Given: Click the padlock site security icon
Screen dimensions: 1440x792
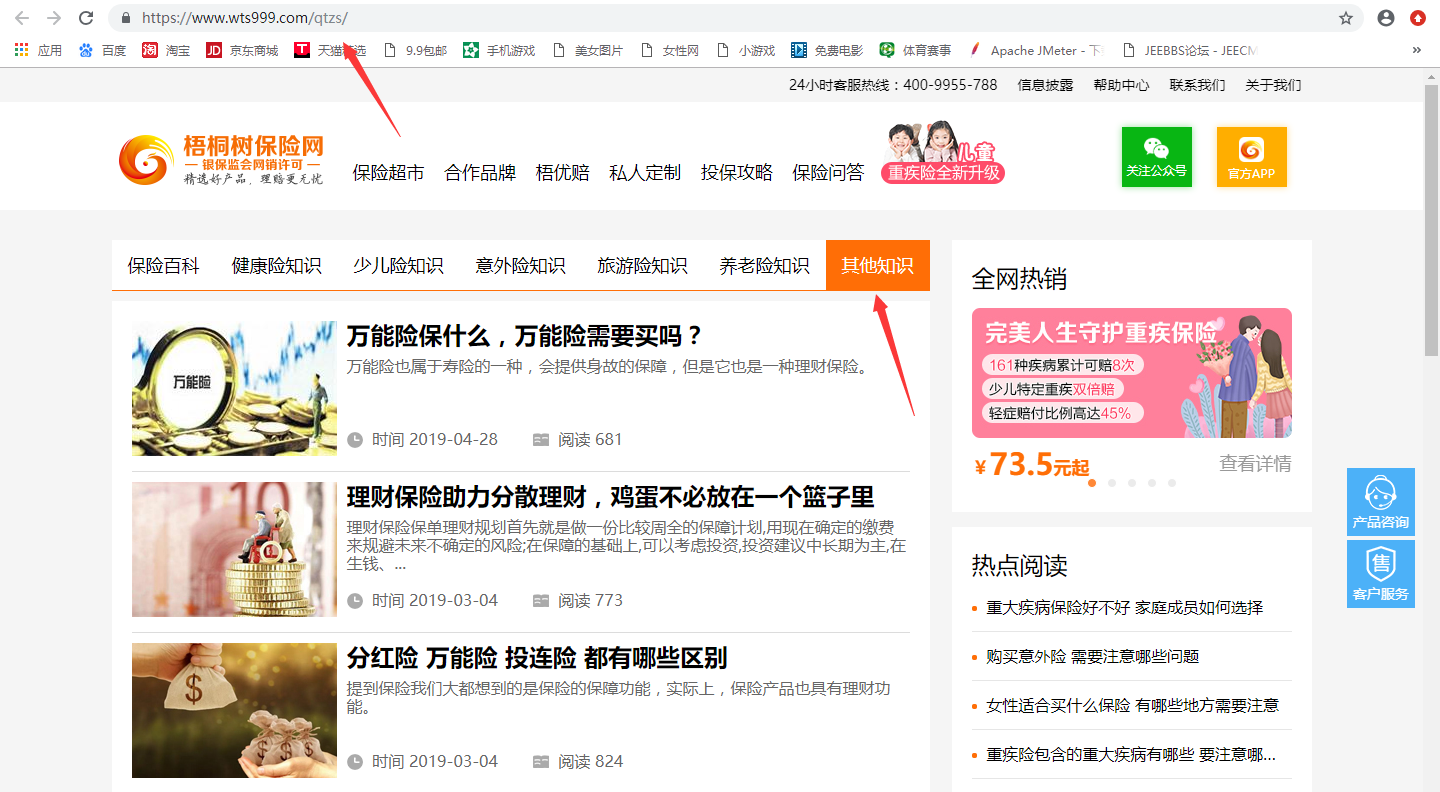Looking at the screenshot, I should 125,18.
